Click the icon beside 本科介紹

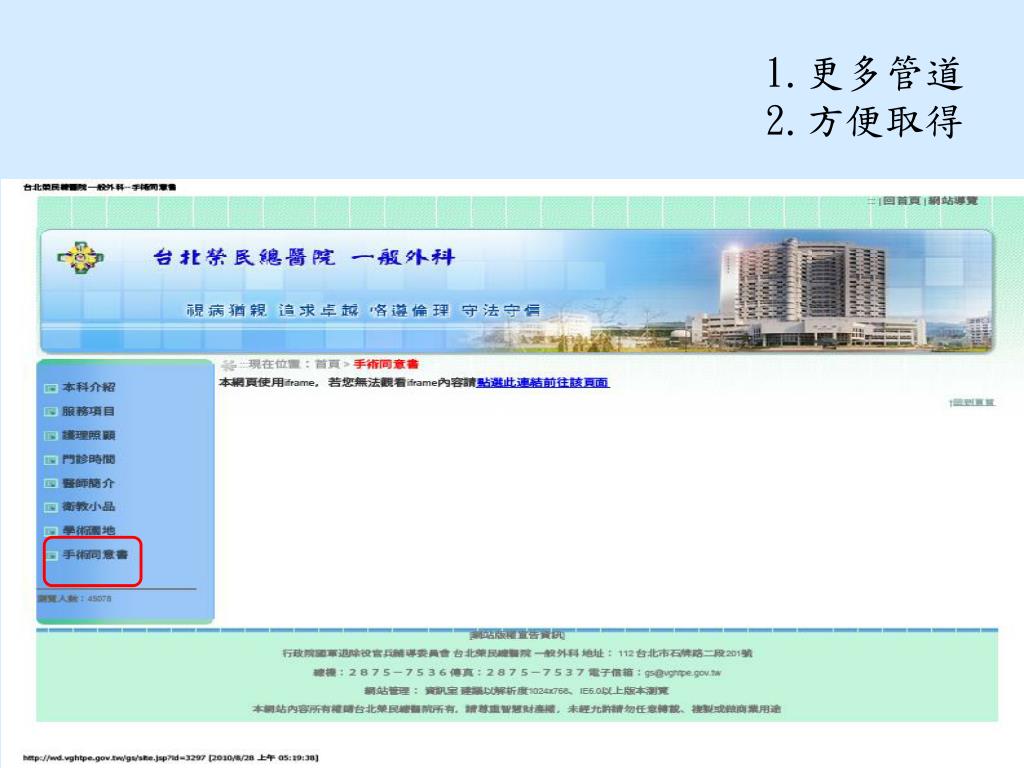(51, 388)
